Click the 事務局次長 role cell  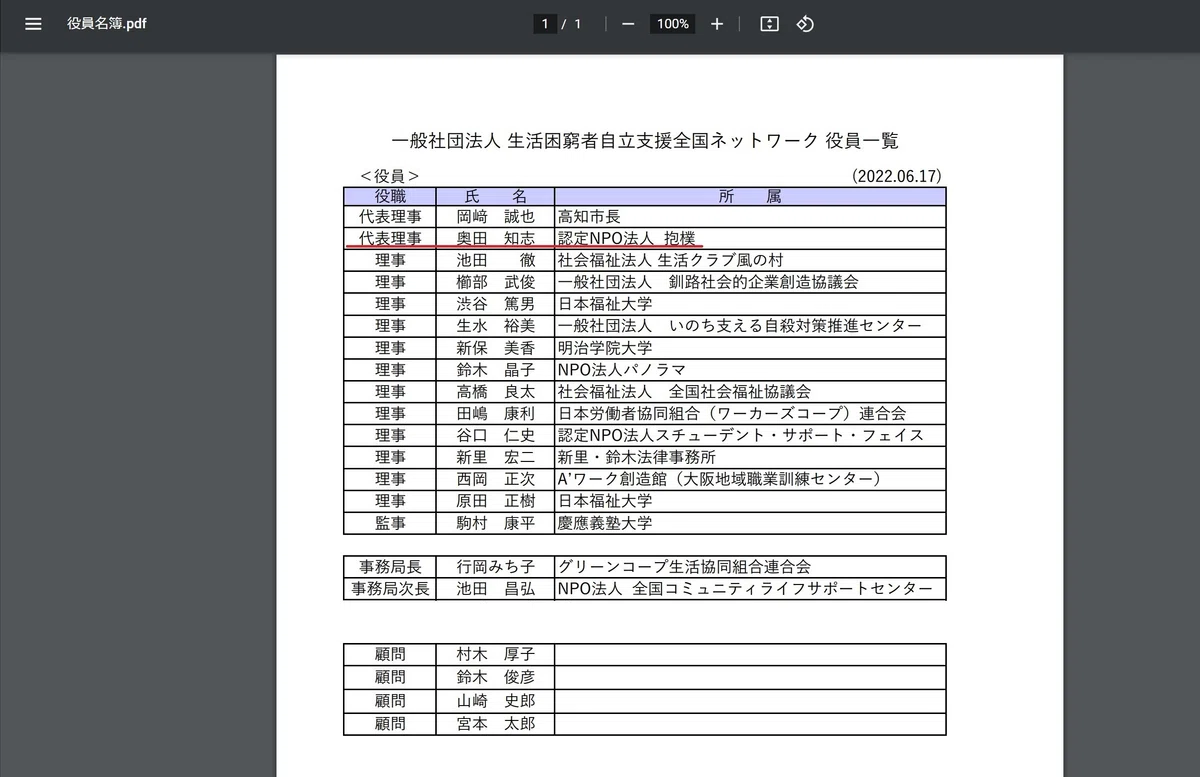390,589
